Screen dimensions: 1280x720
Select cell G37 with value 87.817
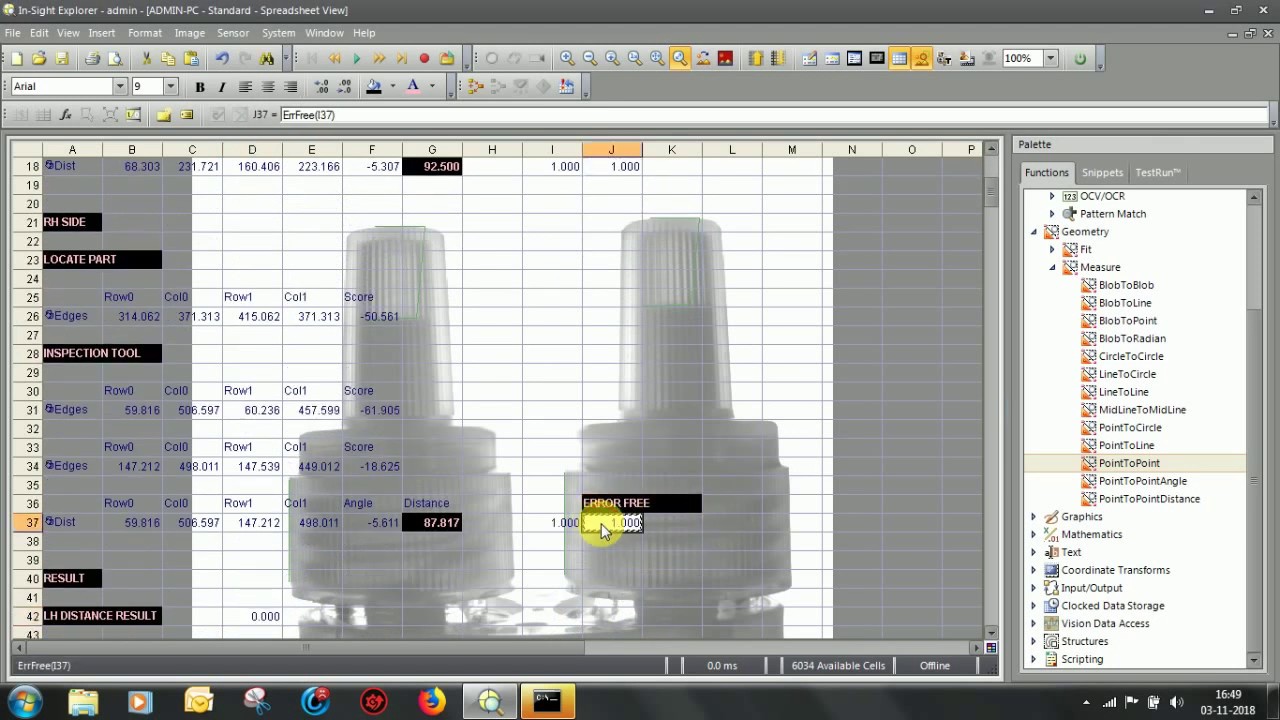click(432, 523)
